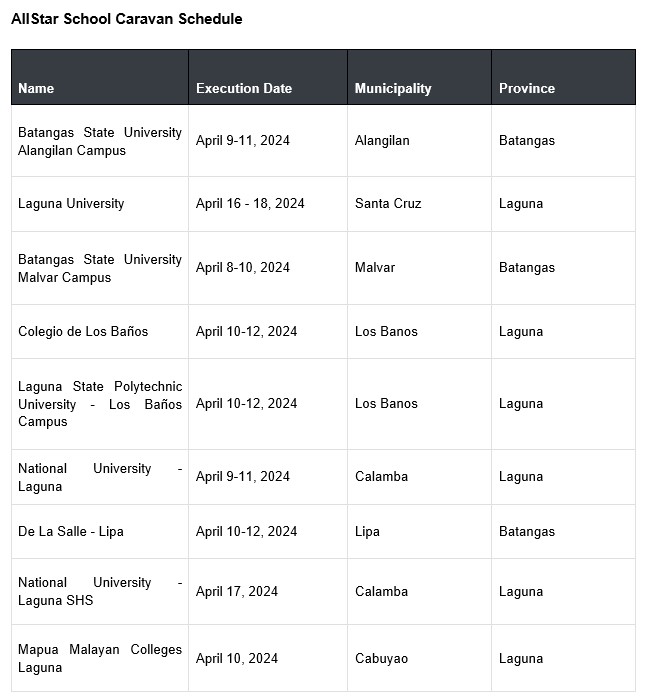The image size is (645, 698).
Task: Select the Execution Date column header
Action: point(244,88)
